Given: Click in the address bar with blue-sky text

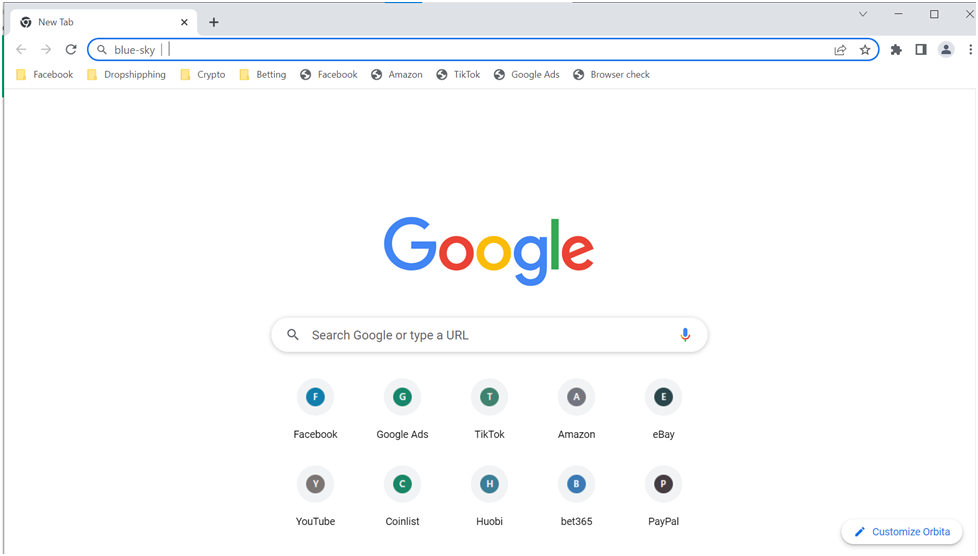Looking at the screenshot, I should pos(483,49).
